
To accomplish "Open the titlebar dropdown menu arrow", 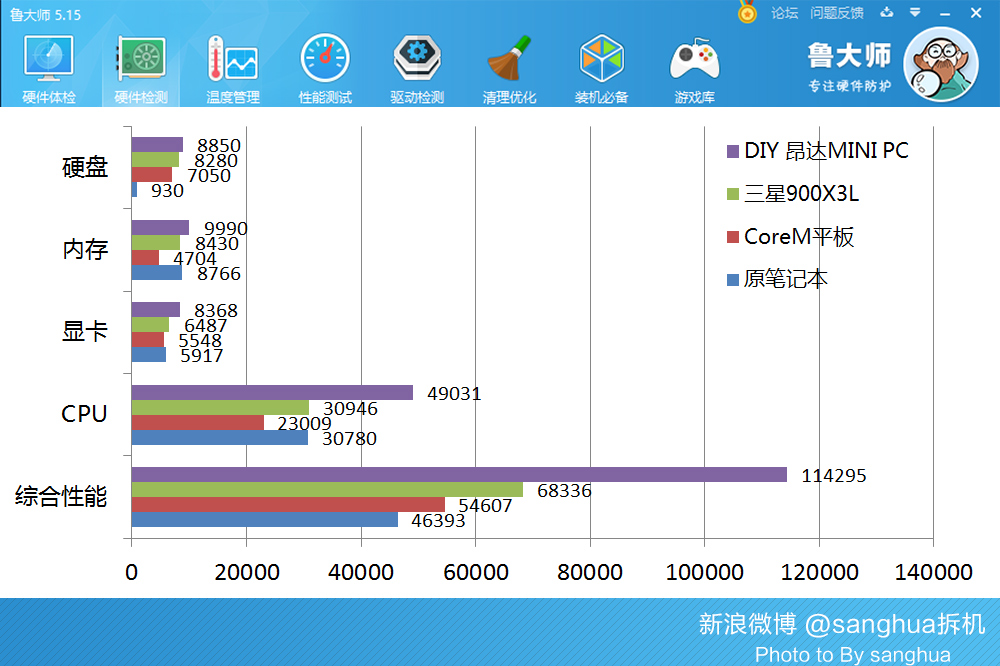I will (913, 13).
